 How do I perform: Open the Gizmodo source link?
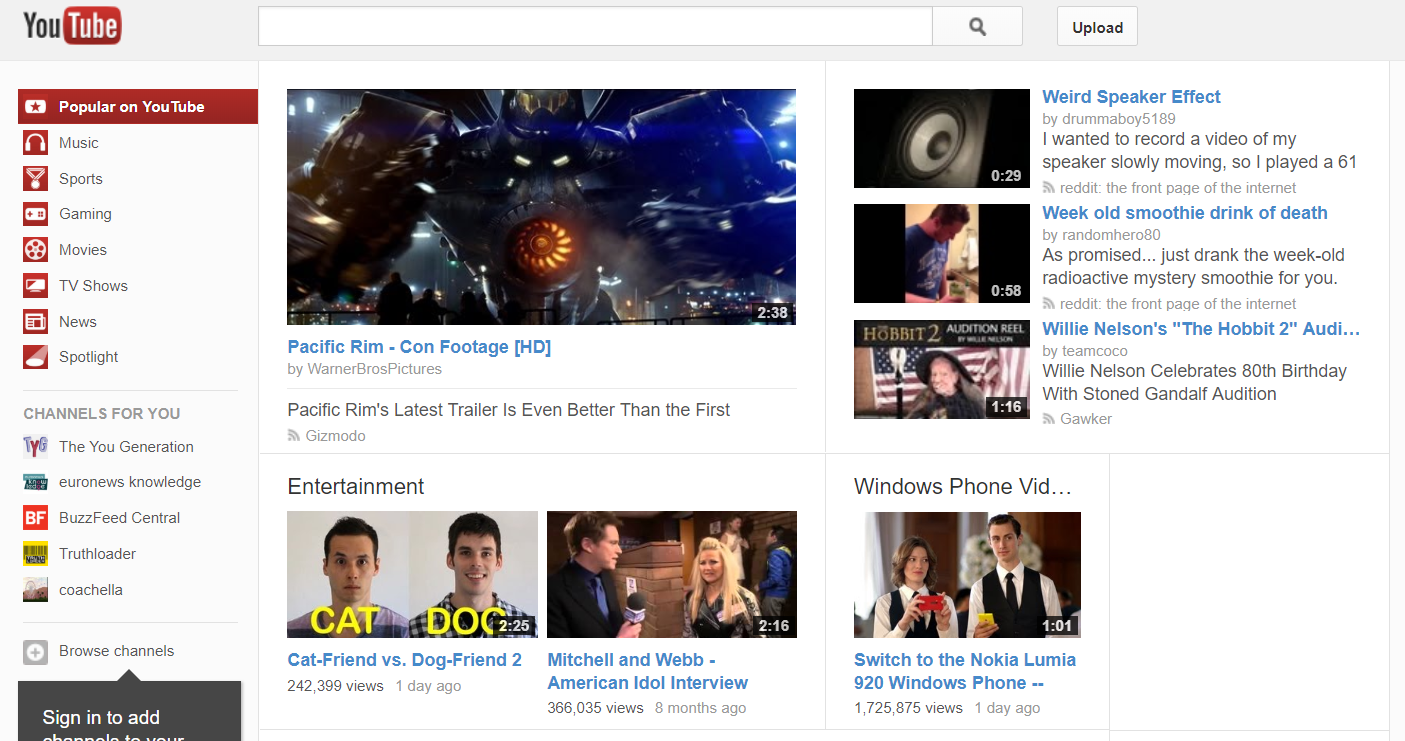(x=336, y=436)
